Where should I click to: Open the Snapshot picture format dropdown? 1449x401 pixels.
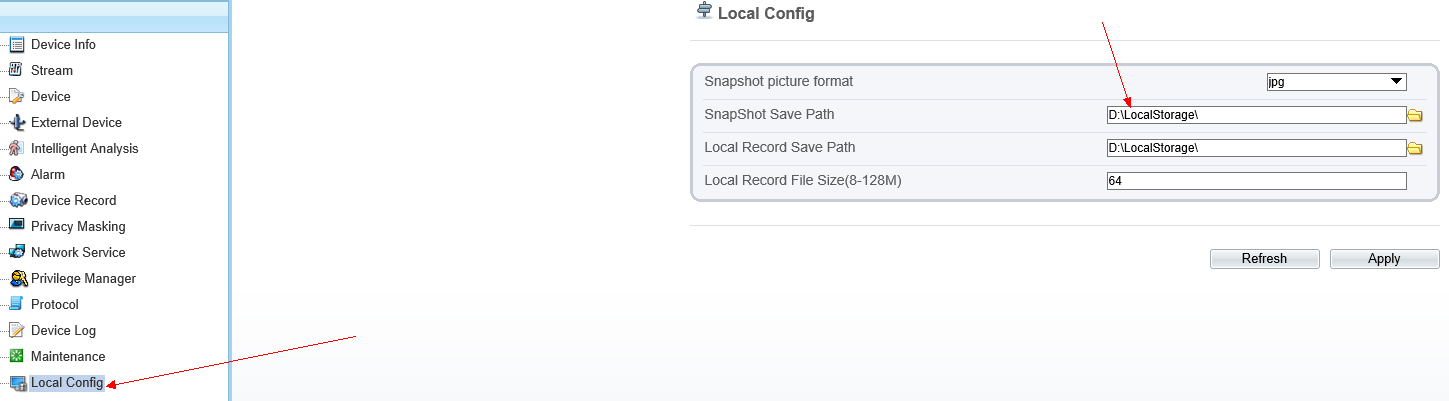tap(1336, 82)
